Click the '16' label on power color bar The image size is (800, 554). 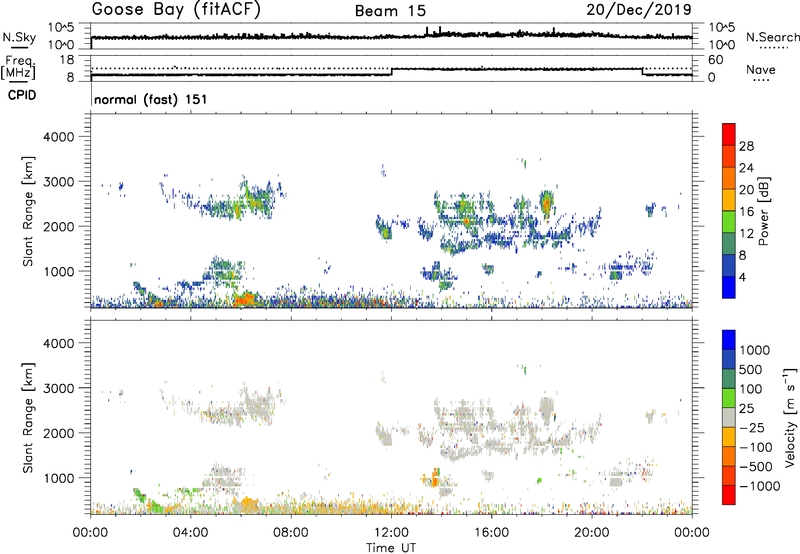coord(746,212)
